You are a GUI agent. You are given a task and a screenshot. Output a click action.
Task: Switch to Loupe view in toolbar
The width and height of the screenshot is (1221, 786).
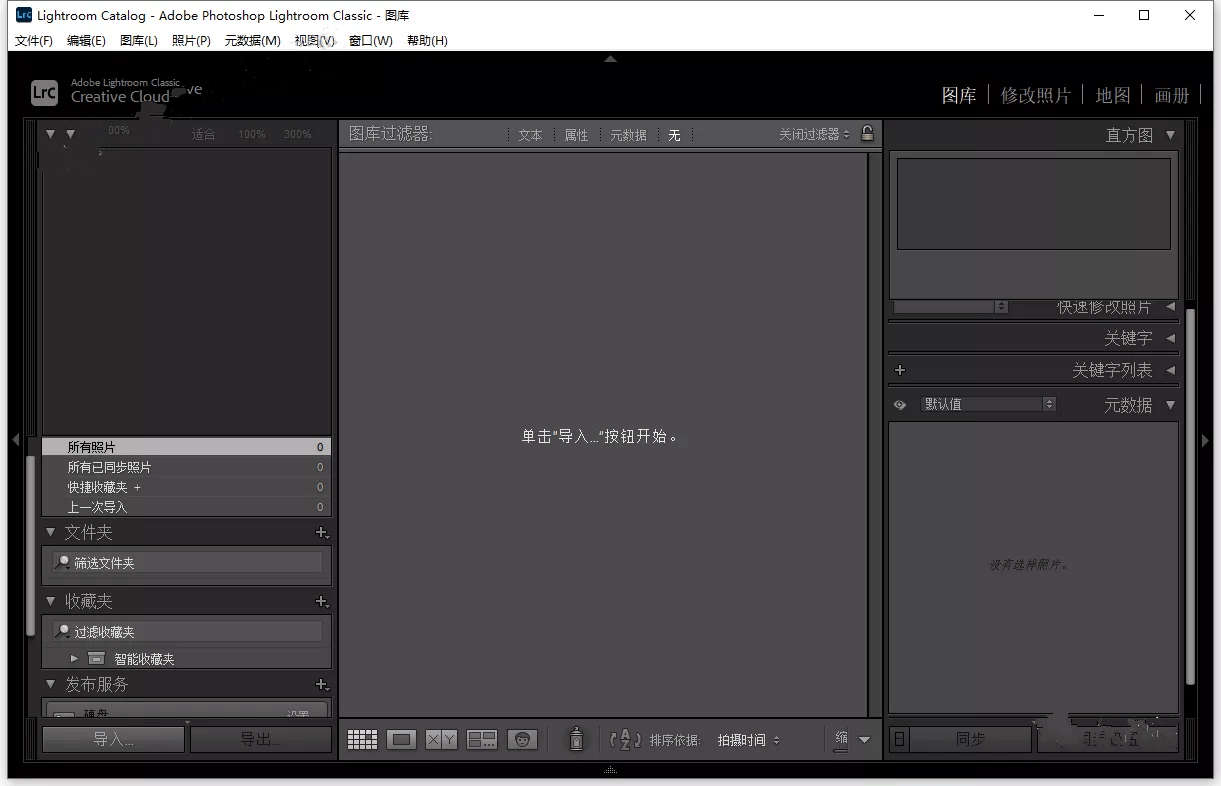click(402, 740)
